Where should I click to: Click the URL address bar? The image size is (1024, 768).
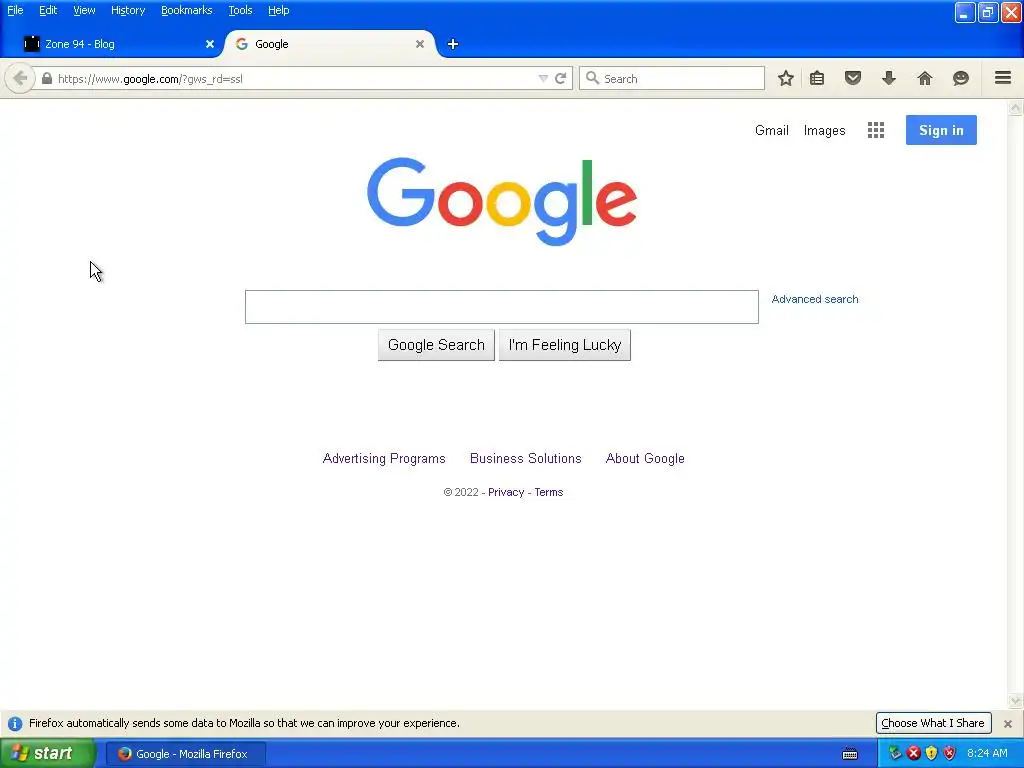coord(294,79)
